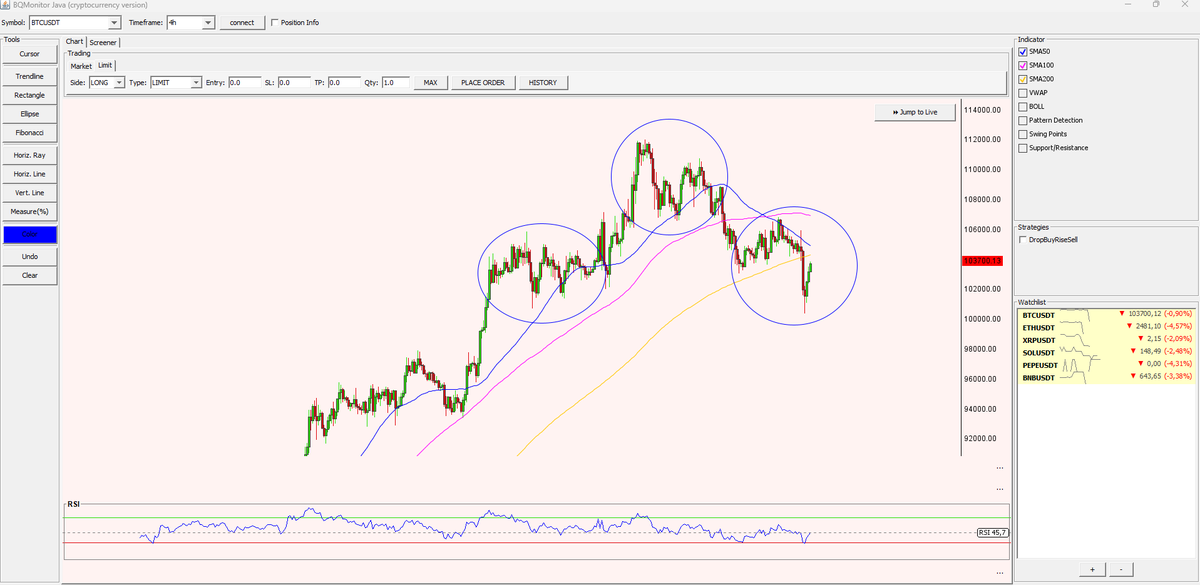
Task: Open the Symbol BTCUSDT combo box
Action: tap(75, 22)
